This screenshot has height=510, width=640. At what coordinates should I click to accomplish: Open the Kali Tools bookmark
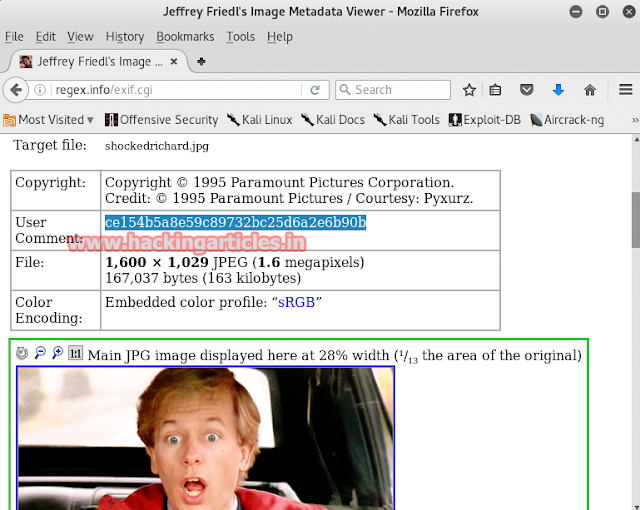[407, 120]
